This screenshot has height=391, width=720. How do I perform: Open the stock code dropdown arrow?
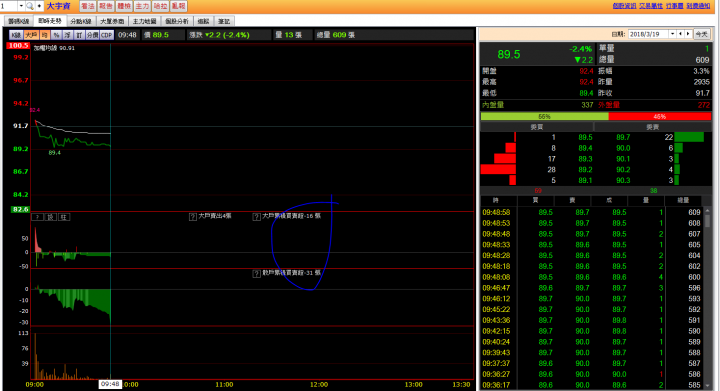[x=21, y=6]
